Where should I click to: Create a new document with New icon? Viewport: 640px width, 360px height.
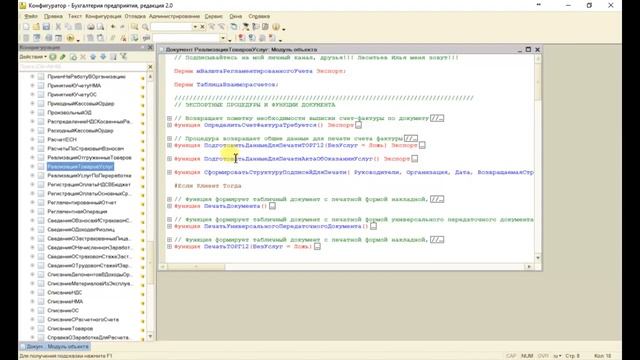tap(26, 27)
